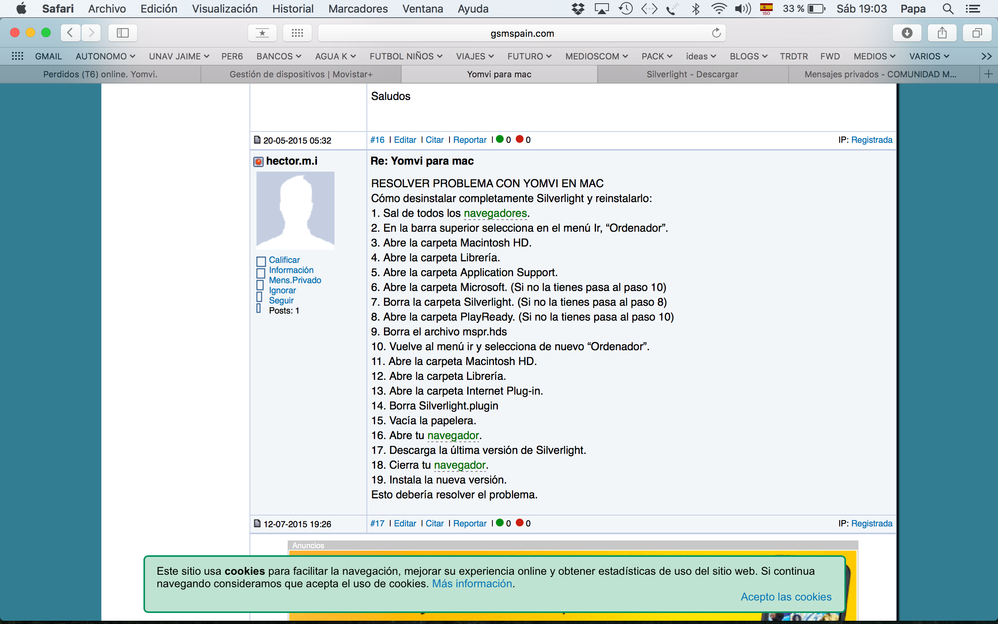This screenshot has width=998, height=624.
Task: Click the Share icon in Safari toolbar
Action: click(x=942, y=33)
